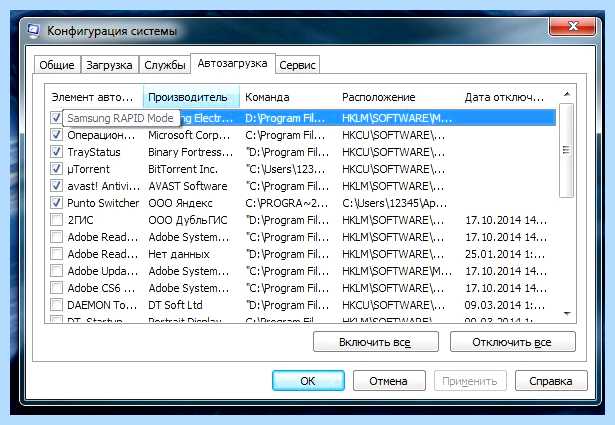615x425 pixels.
Task: Sort by the Дата отключ... column header
Action: (508, 97)
